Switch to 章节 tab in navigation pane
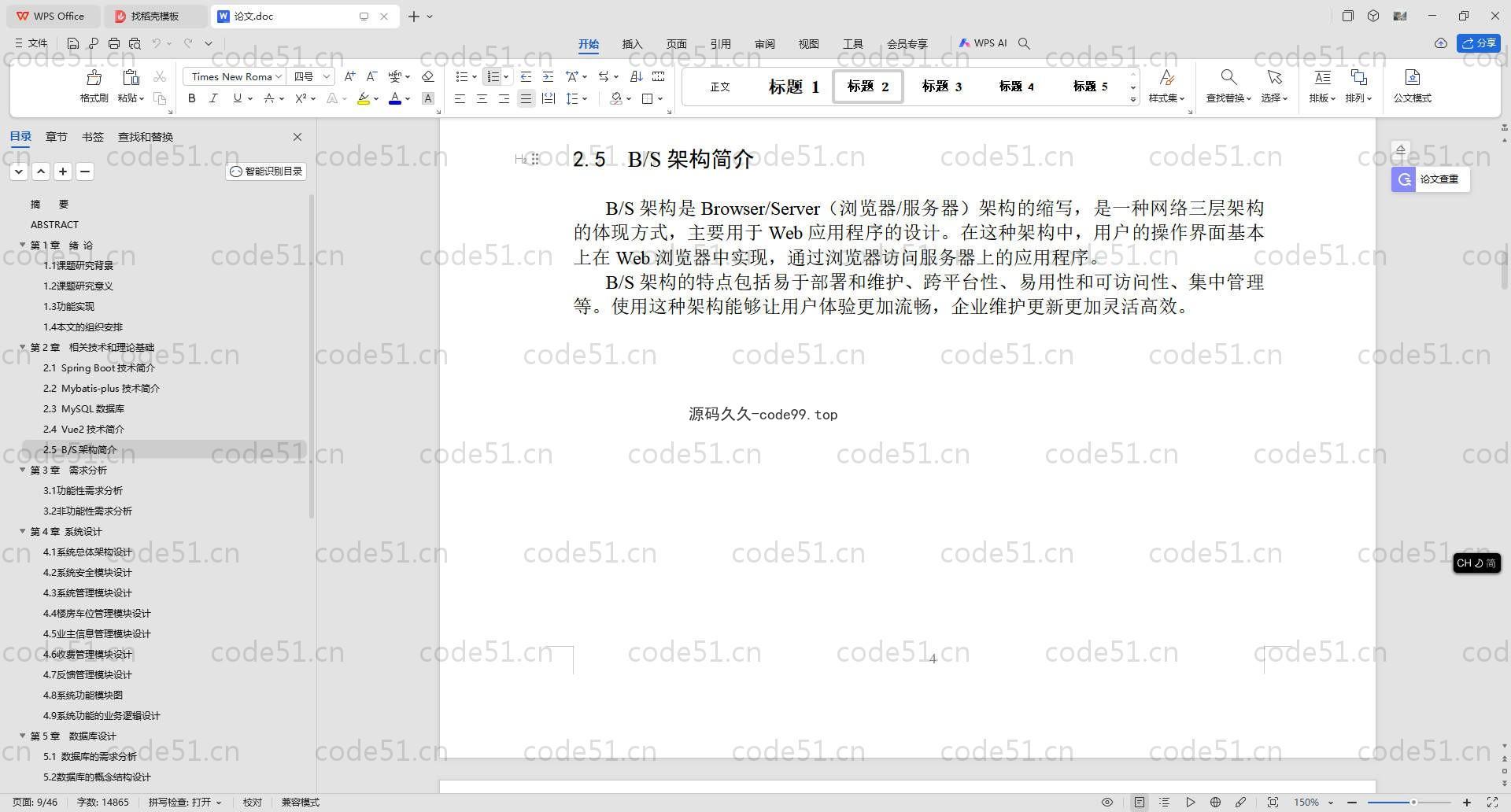Screen dimensions: 1511x812 coord(56,137)
